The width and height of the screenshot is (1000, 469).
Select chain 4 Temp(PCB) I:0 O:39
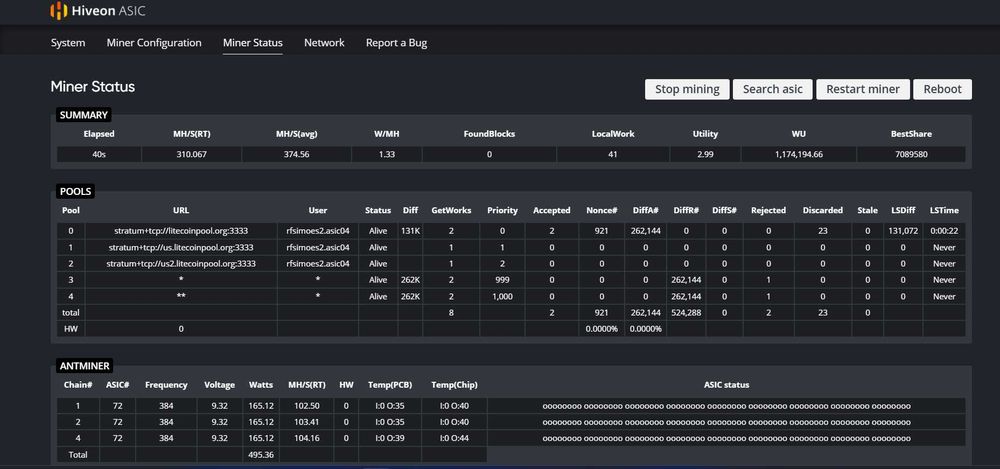tap(390, 439)
